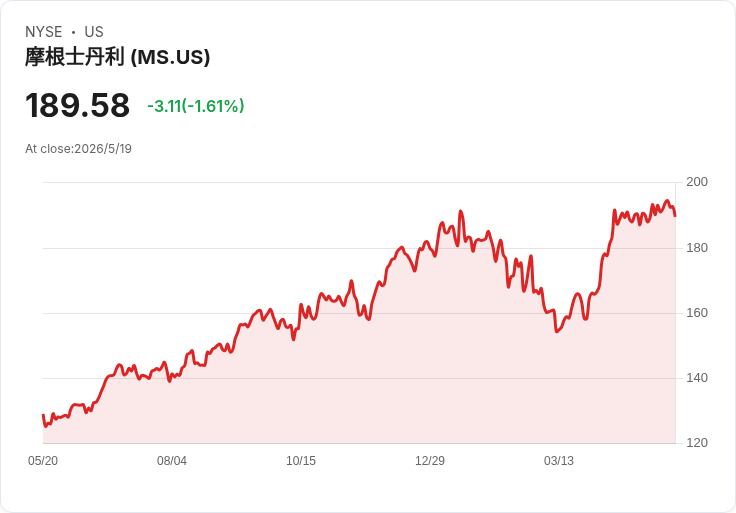Click the 120 price axis label
The height and width of the screenshot is (513, 736).
point(697,443)
